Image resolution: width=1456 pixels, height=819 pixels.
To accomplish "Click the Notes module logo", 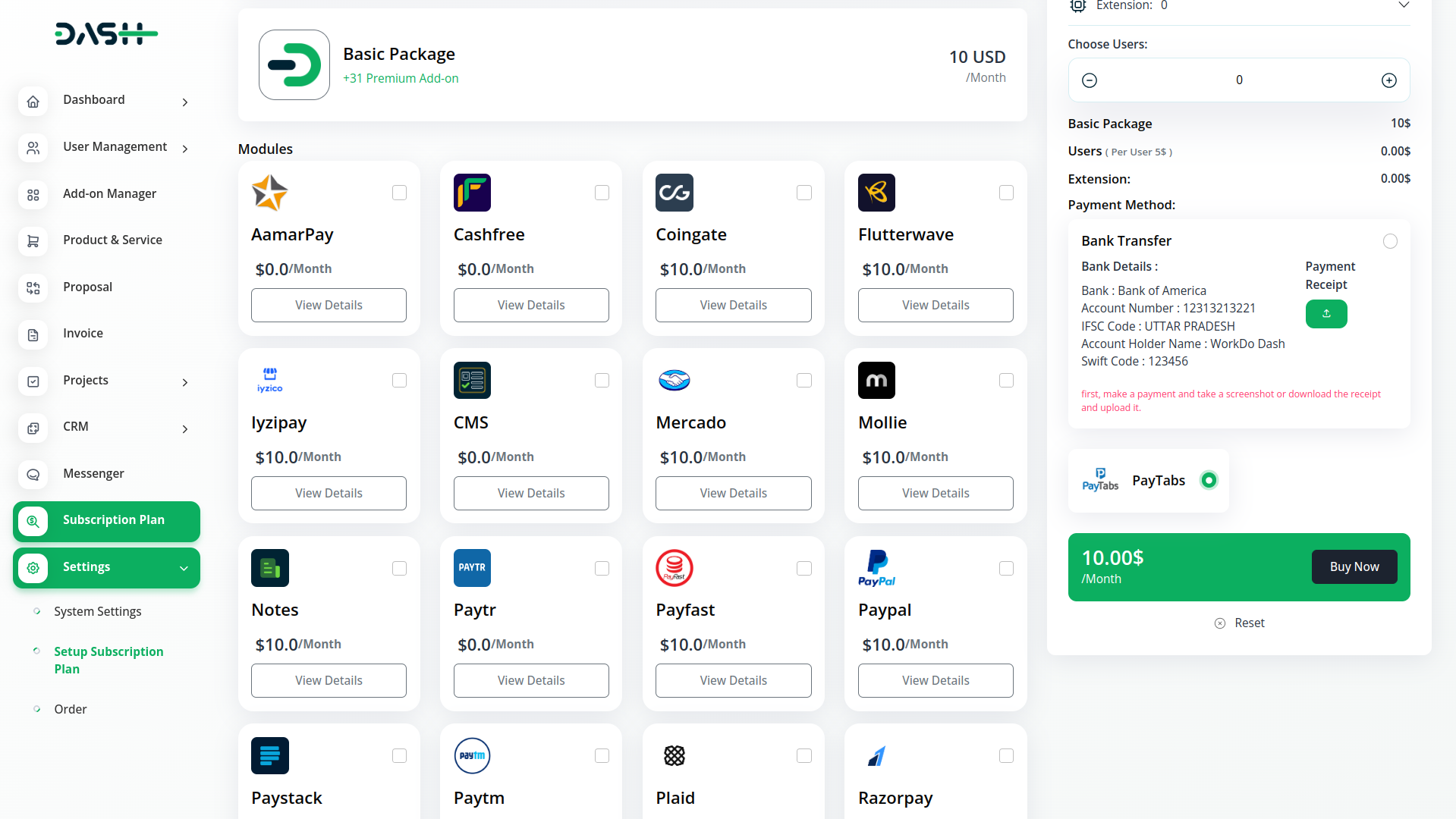I will pos(270,568).
